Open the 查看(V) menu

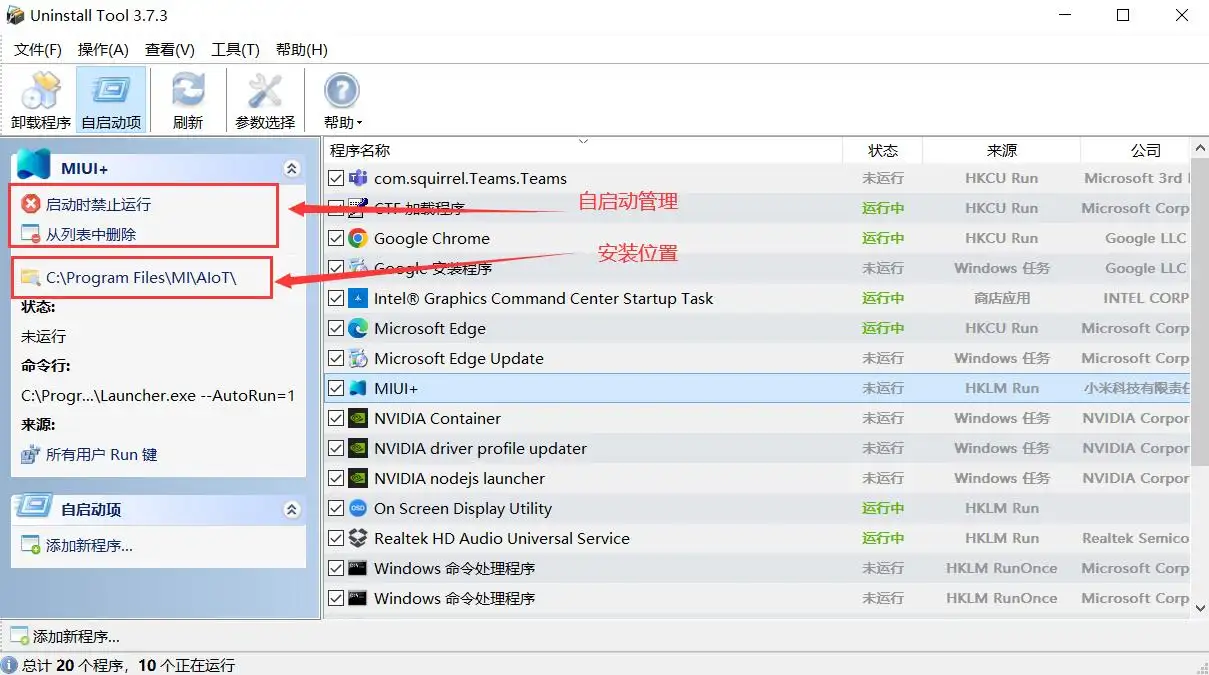point(170,49)
